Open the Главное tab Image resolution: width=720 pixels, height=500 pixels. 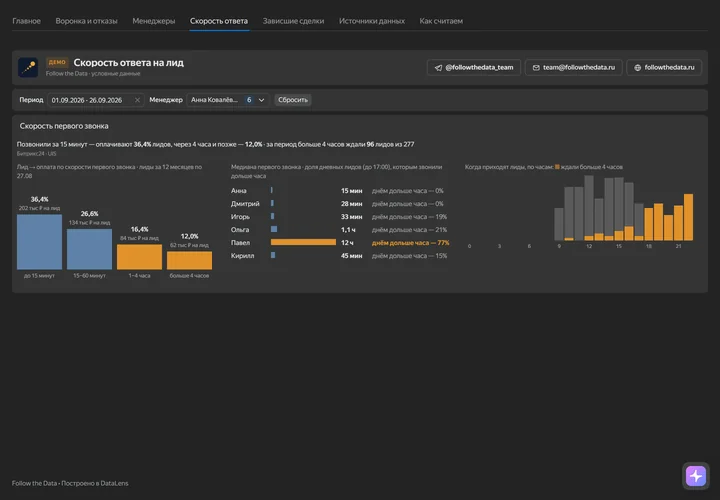point(26,21)
